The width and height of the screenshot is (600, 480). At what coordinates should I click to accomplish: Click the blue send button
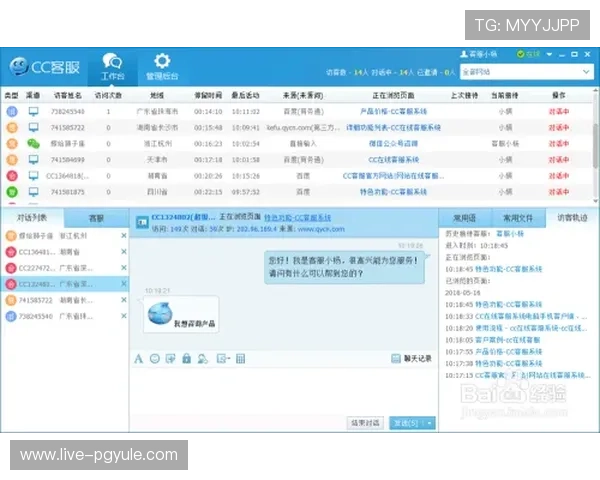click(406, 423)
